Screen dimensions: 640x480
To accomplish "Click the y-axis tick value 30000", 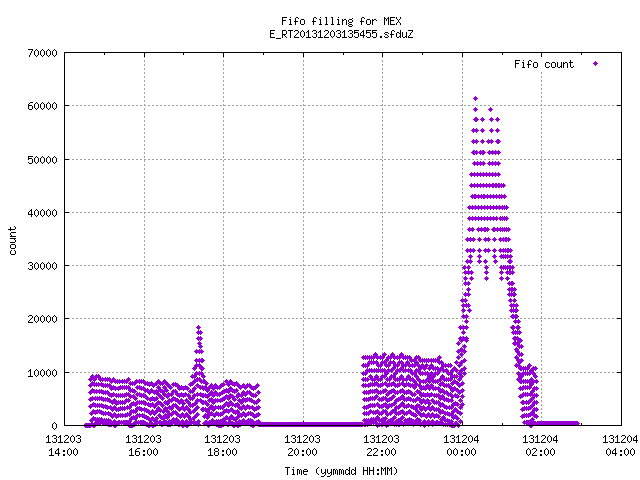I will 42,266.
